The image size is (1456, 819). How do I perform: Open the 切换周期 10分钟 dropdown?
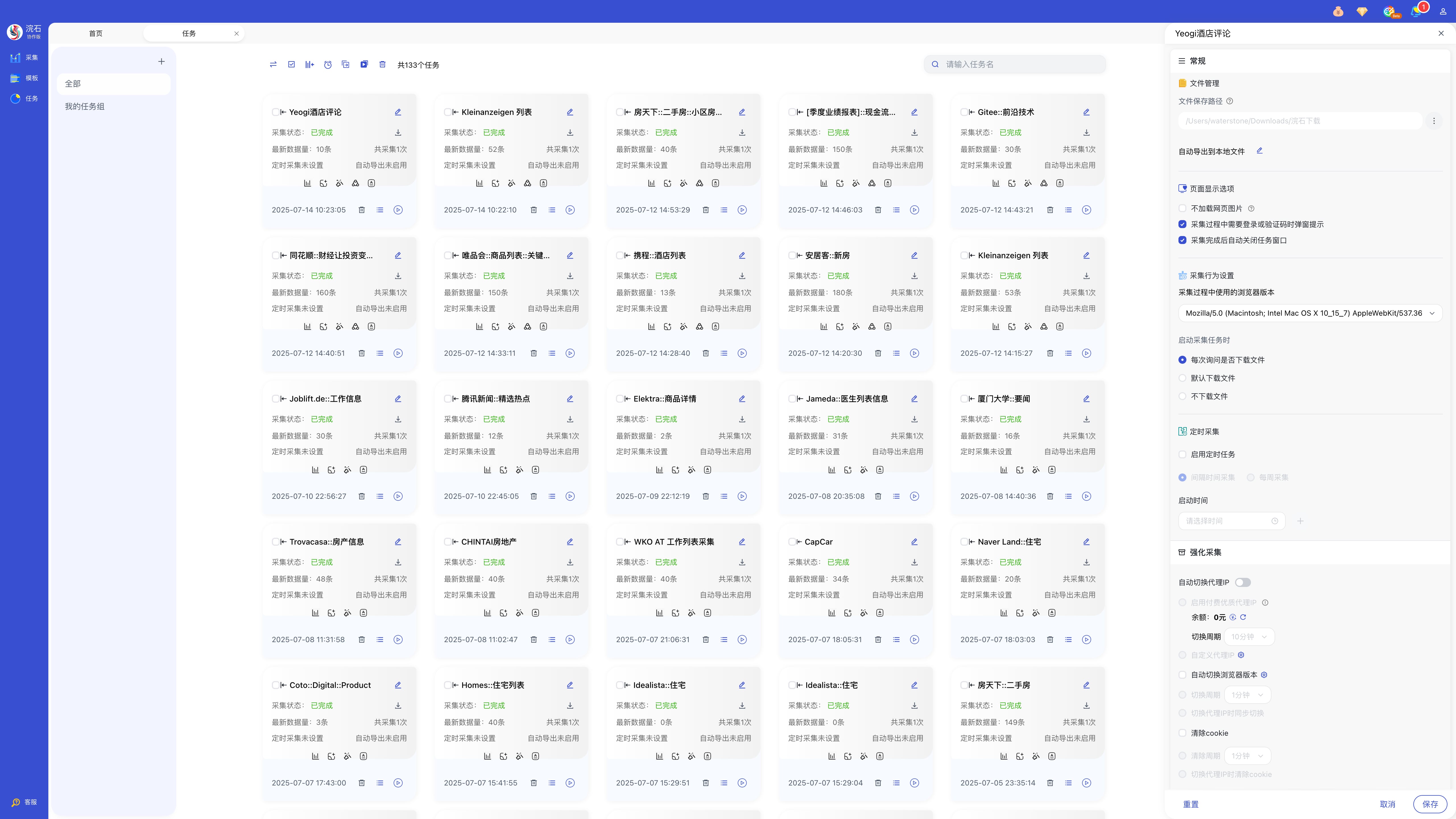(1249, 636)
